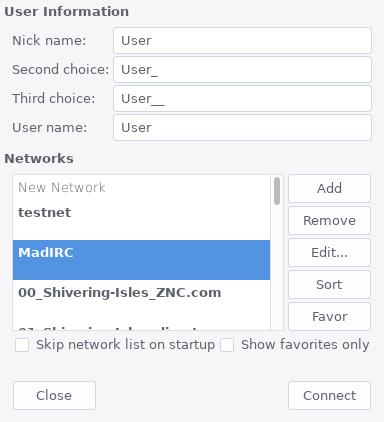Image resolution: width=384 pixels, height=422 pixels.
Task: Click the Nick name input field
Action: pyautogui.click(x=242, y=41)
